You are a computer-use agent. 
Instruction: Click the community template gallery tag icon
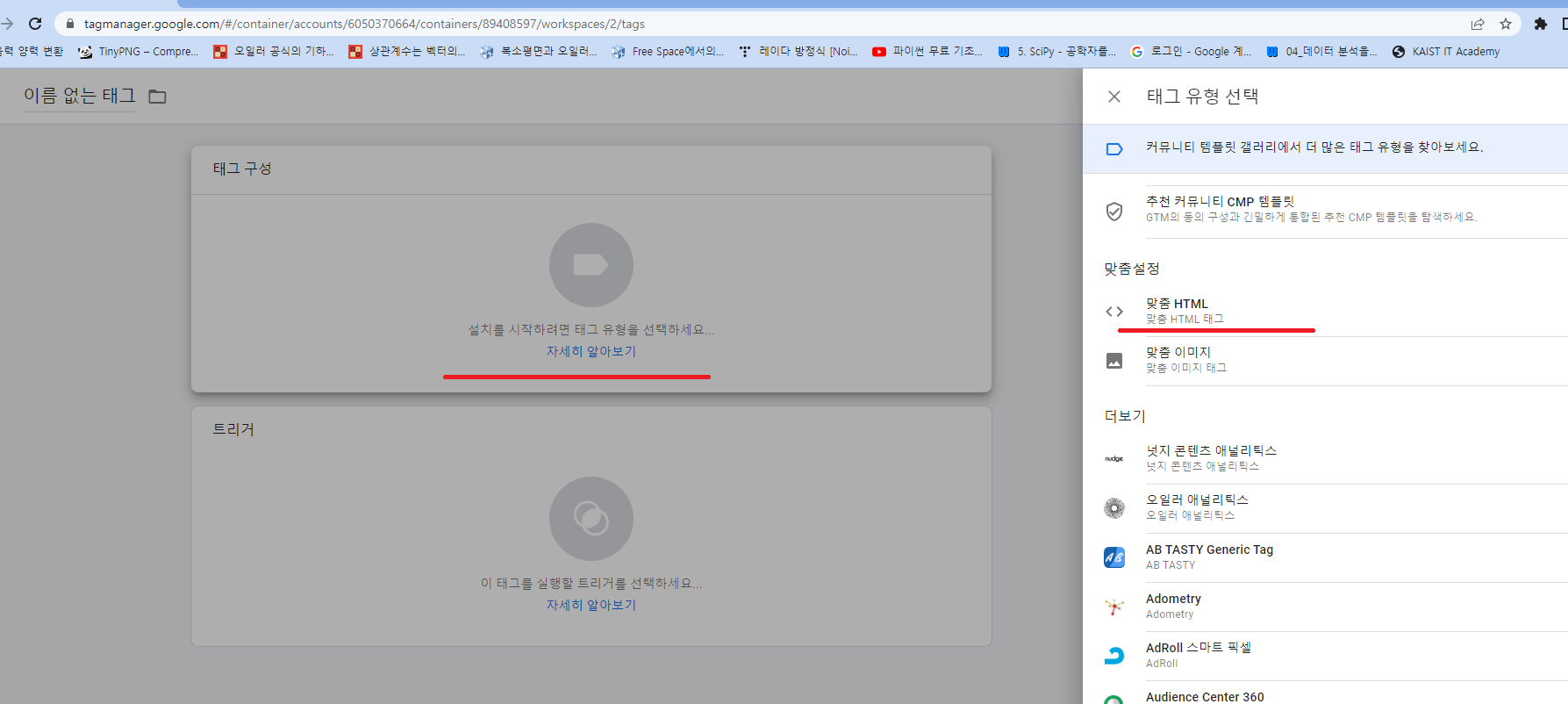pos(1114,149)
